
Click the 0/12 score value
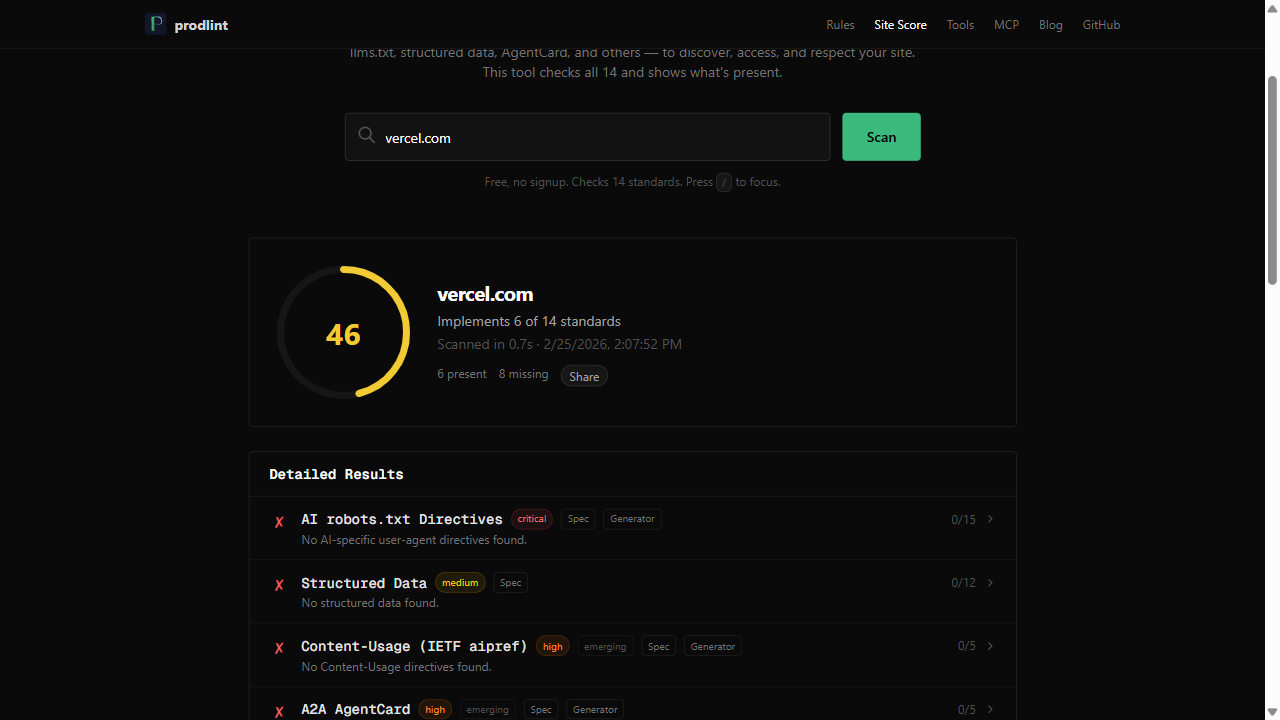(963, 583)
